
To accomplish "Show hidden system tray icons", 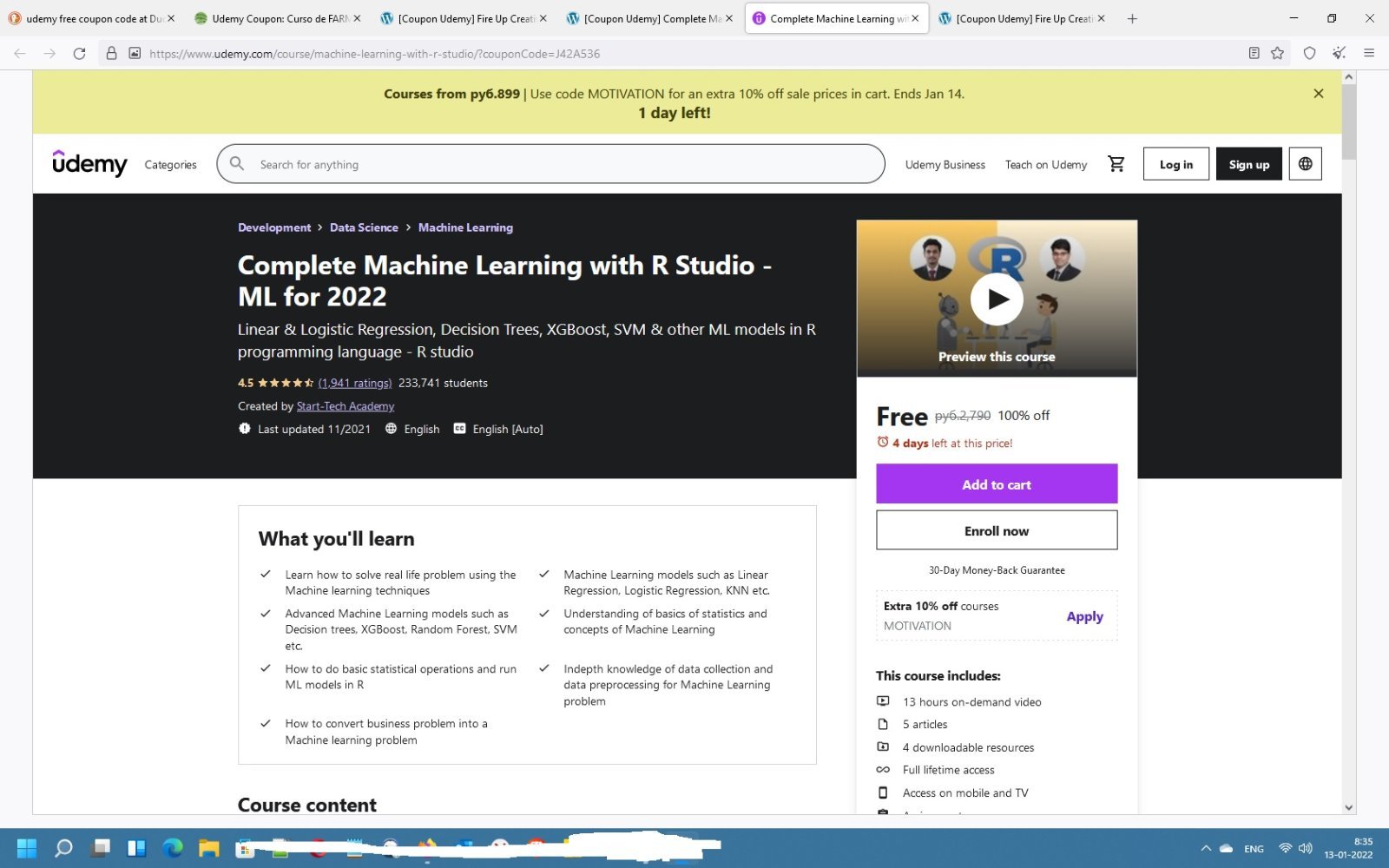I will (x=1205, y=849).
